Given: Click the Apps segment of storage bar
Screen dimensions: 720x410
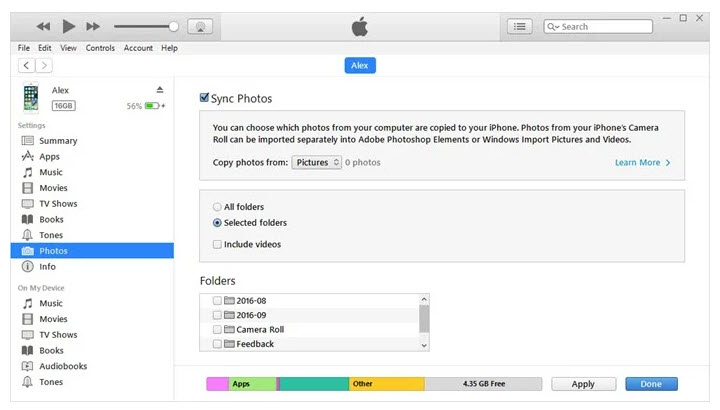Looking at the screenshot, I should 252,384.
